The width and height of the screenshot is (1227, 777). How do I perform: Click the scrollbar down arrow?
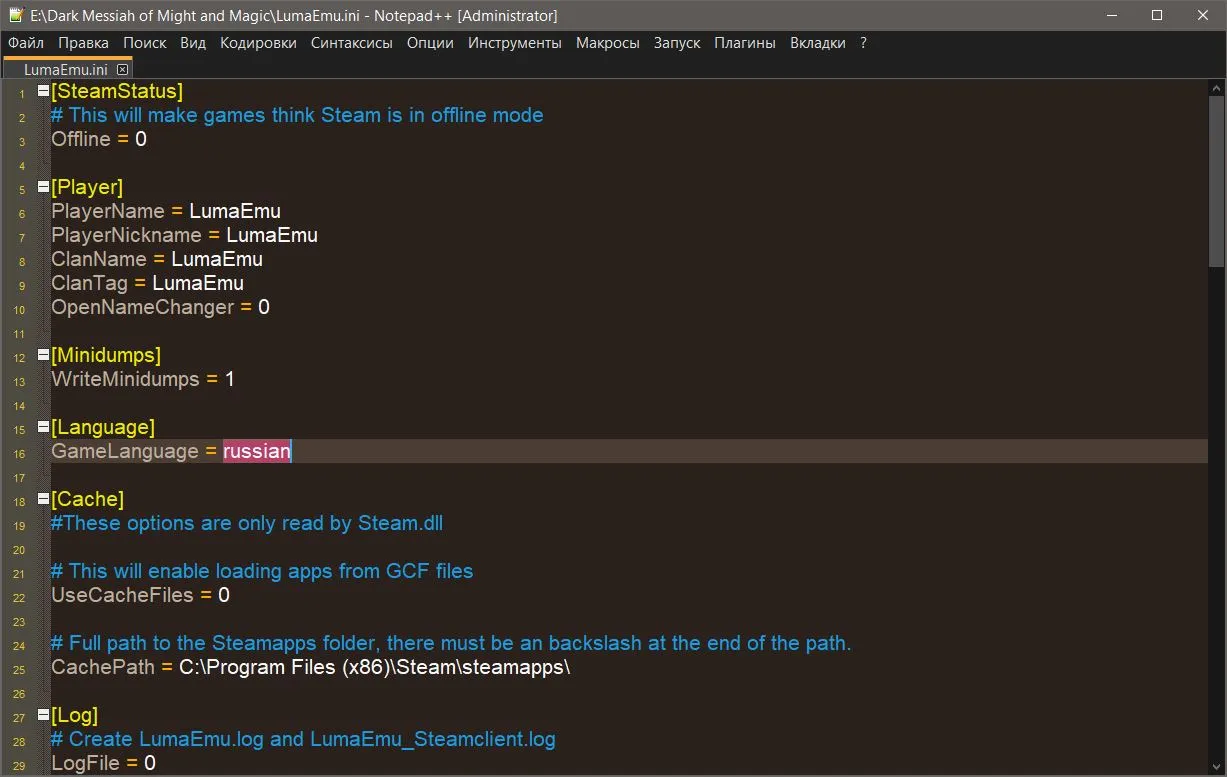1216,767
